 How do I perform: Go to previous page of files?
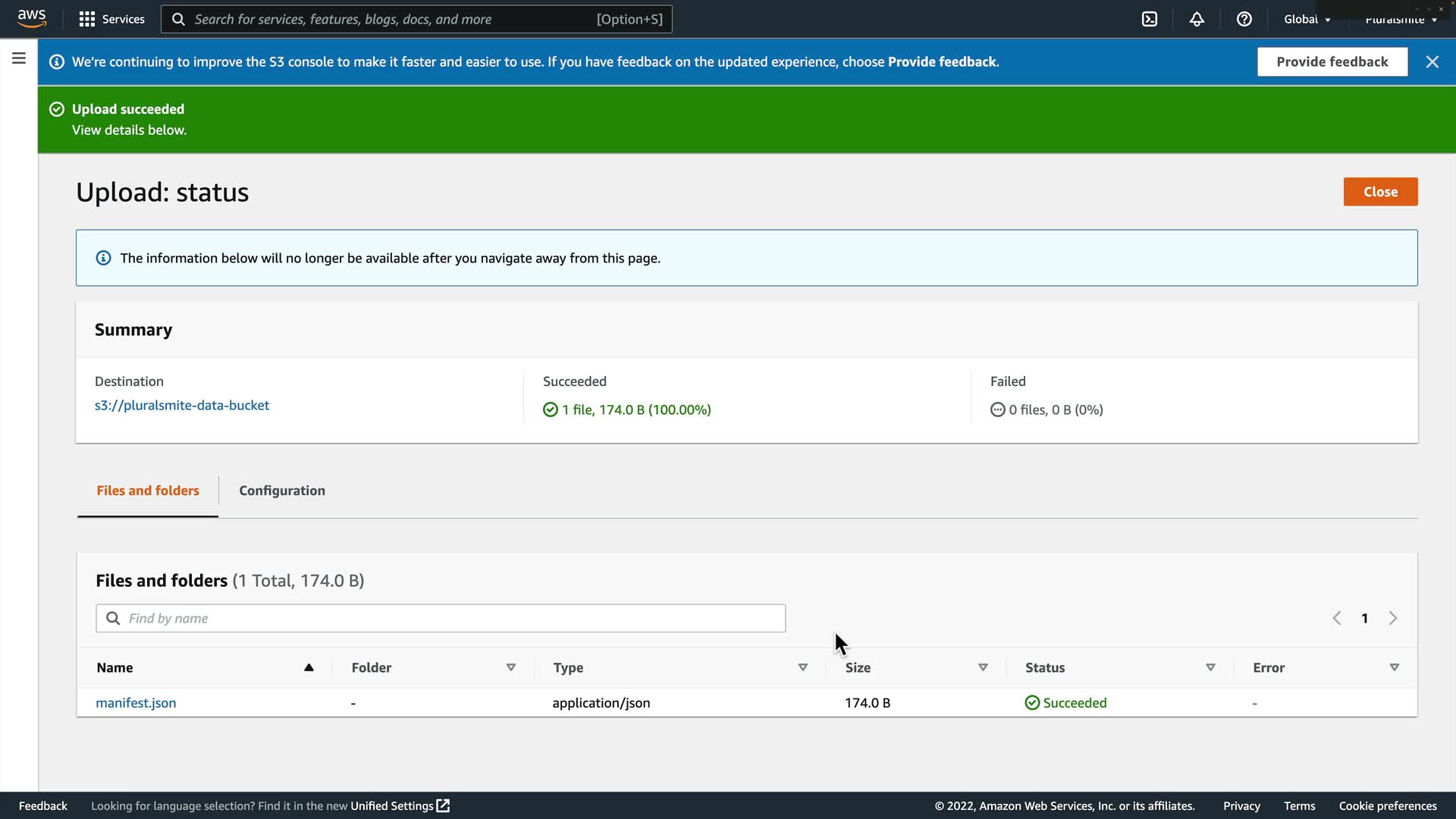tap(1337, 618)
